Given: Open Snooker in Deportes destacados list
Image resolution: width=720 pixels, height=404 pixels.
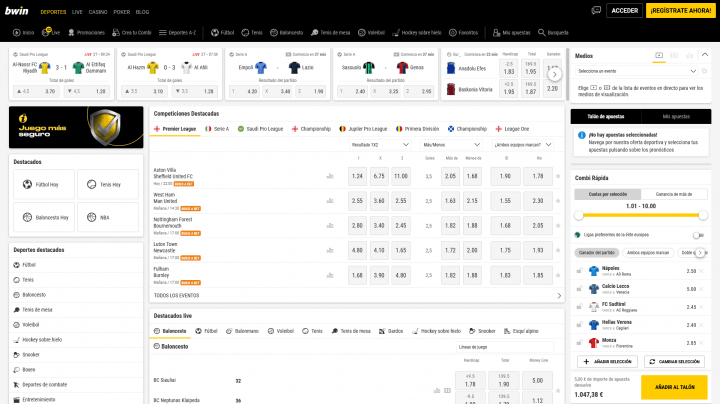Looking at the screenshot, I should point(76,355).
